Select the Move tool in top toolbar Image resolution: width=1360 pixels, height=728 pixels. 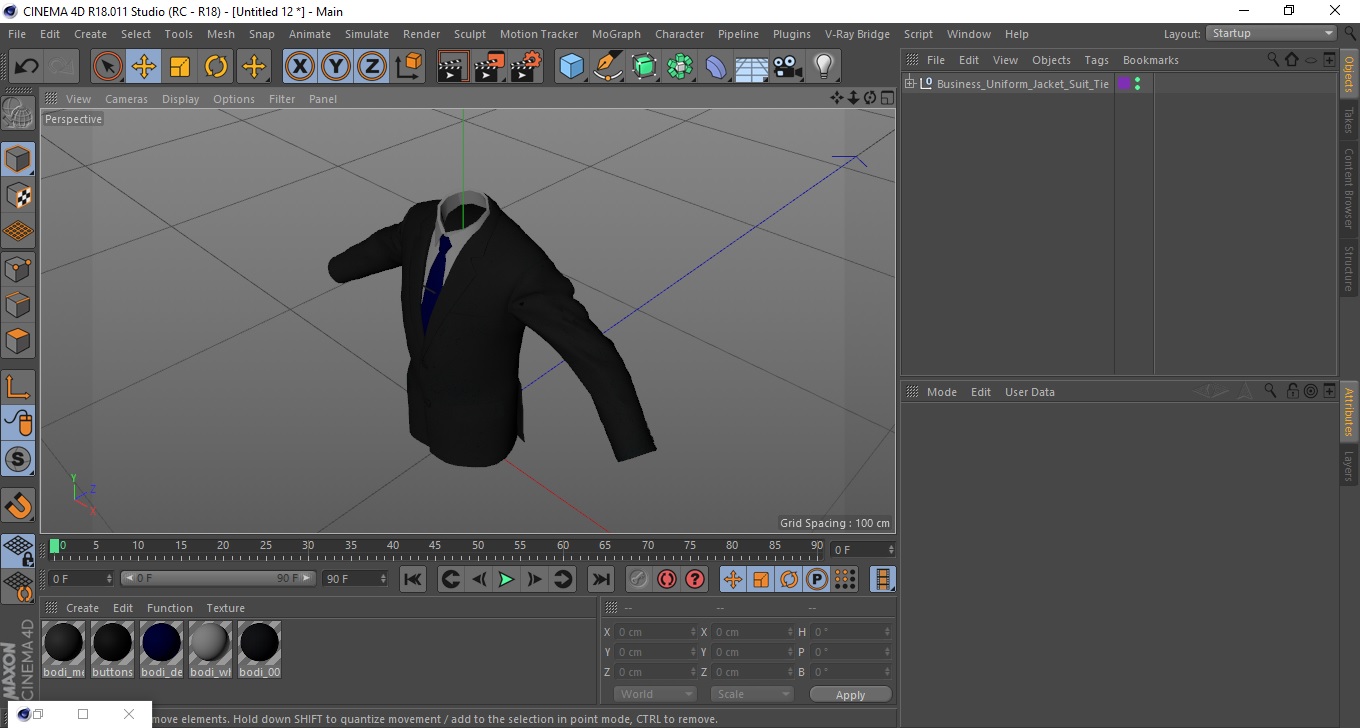tap(144, 67)
